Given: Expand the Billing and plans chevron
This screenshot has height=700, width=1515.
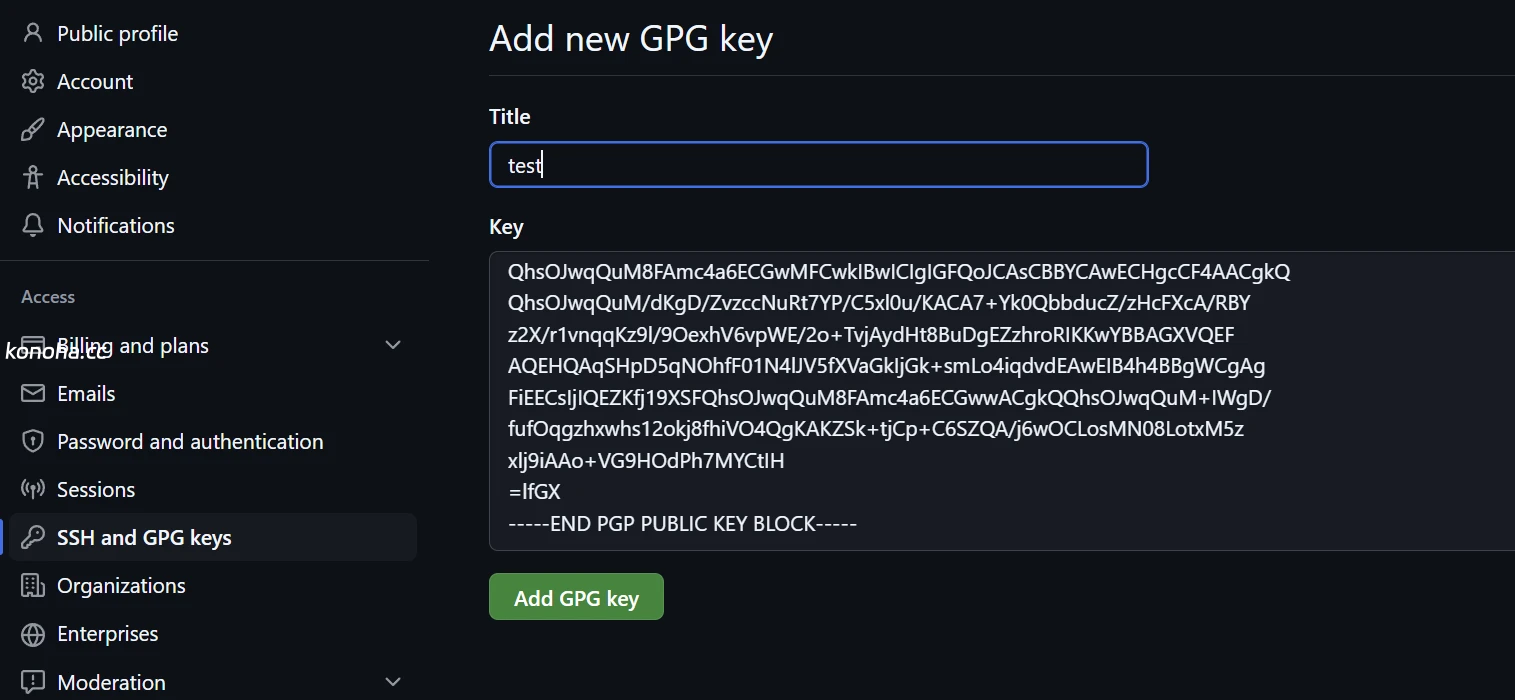Looking at the screenshot, I should [394, 345].
